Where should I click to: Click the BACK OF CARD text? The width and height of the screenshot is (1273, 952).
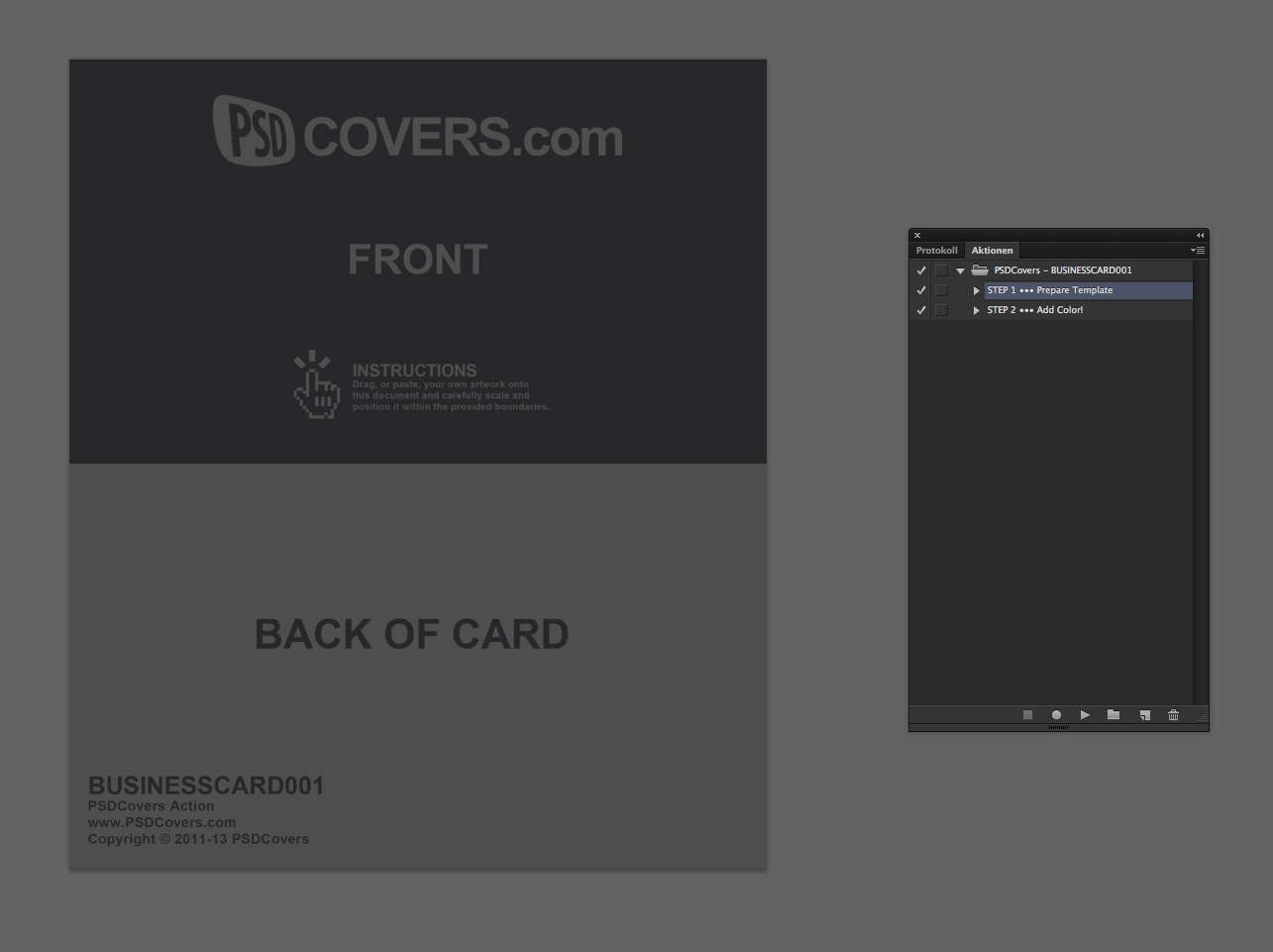click(412, 634)
